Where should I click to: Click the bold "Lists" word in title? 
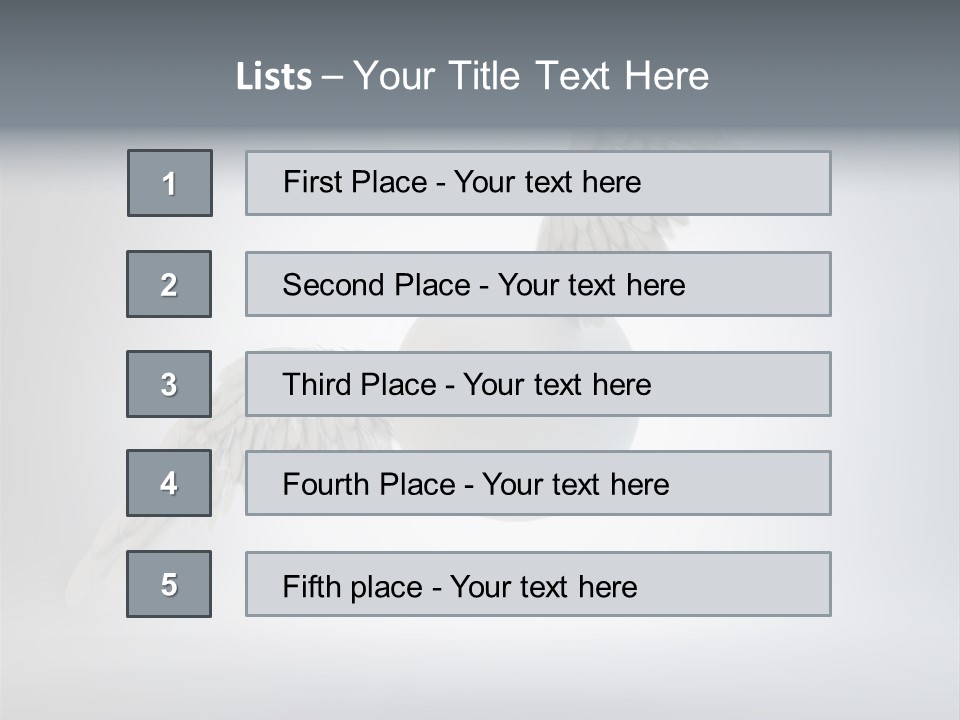tap(273, 77)
